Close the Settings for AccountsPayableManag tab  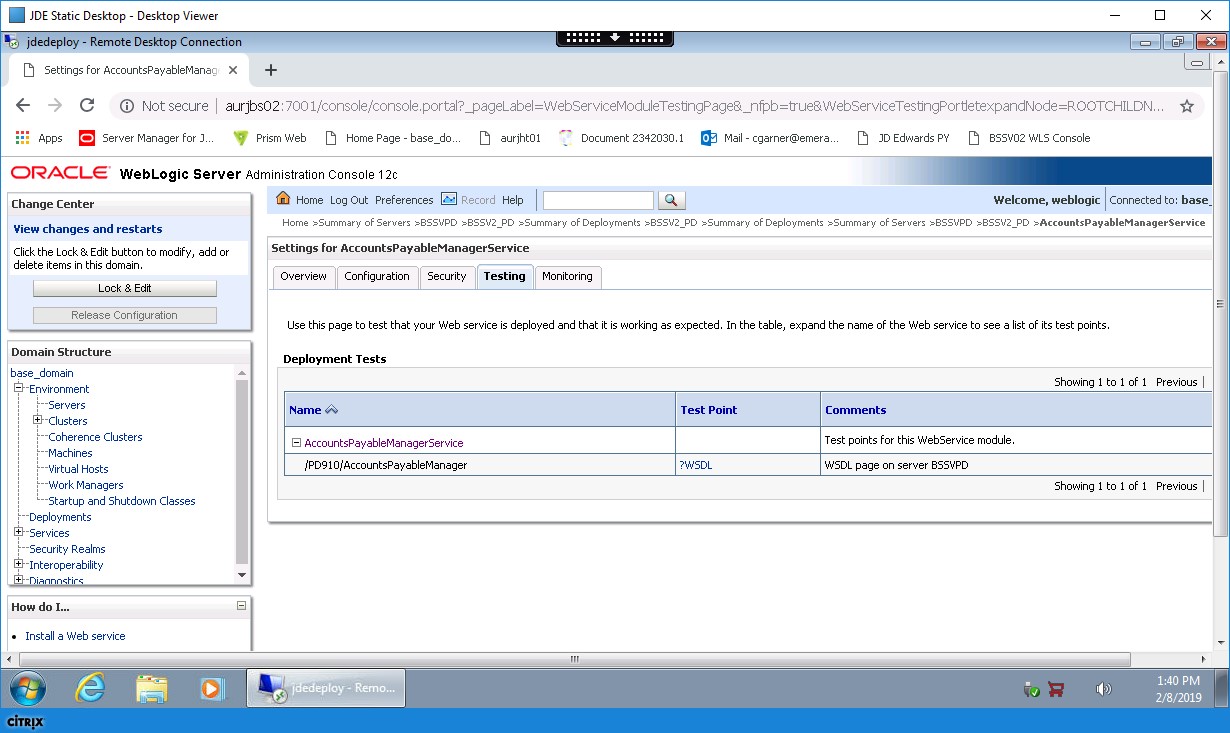[234, 70]
